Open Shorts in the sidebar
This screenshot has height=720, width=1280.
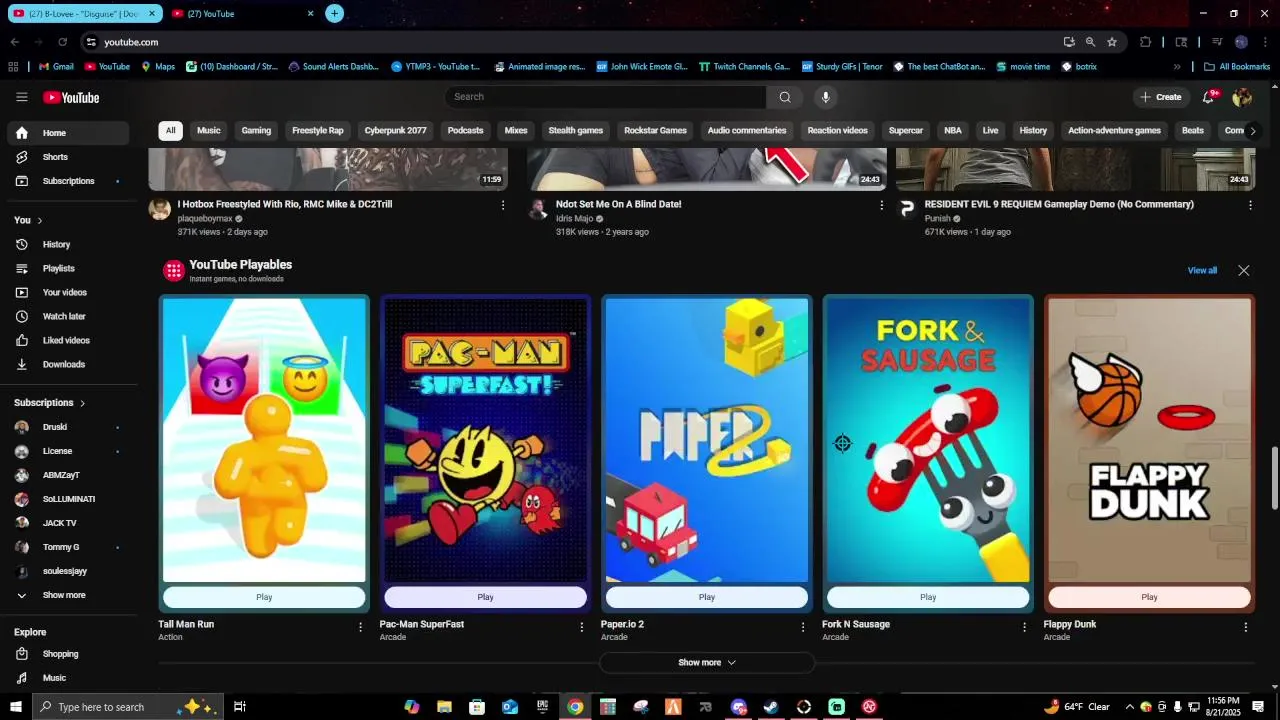click(x=68, y=157)
